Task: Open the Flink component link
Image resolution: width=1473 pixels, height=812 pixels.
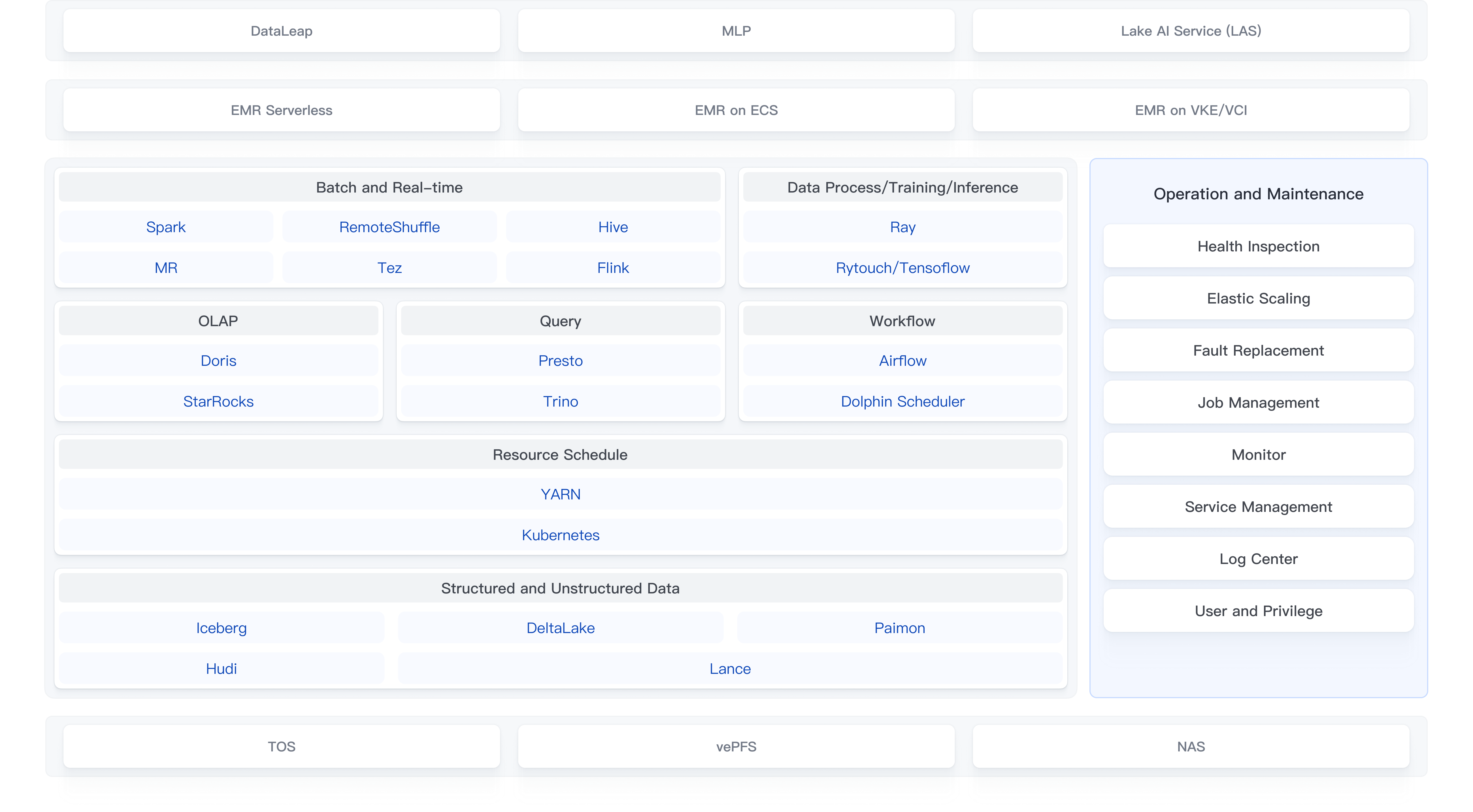Action: tap(612, 267)
